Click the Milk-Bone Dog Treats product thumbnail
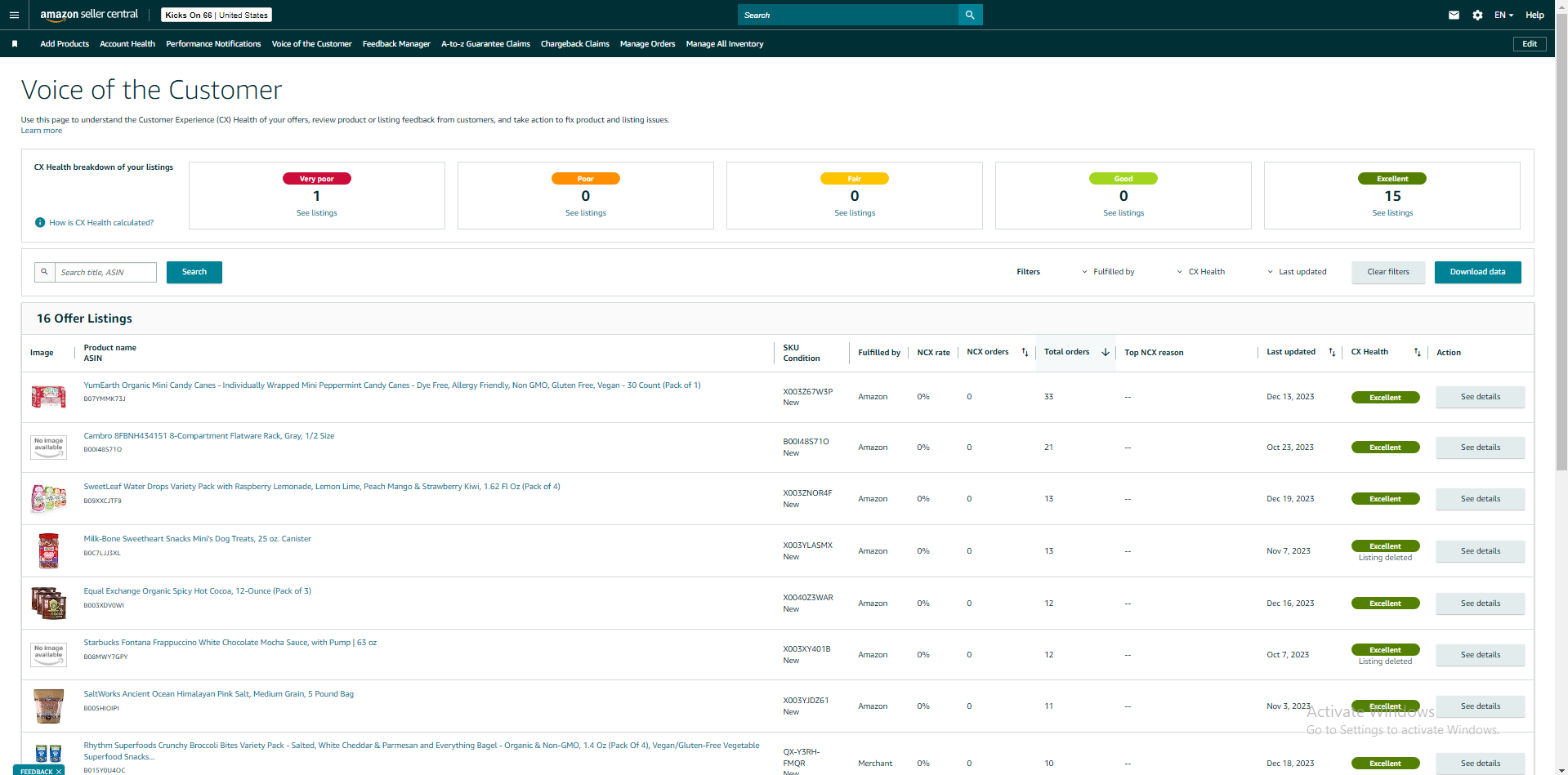The image size is (1568, 775). pyautogui.click(x=48, y=550)
